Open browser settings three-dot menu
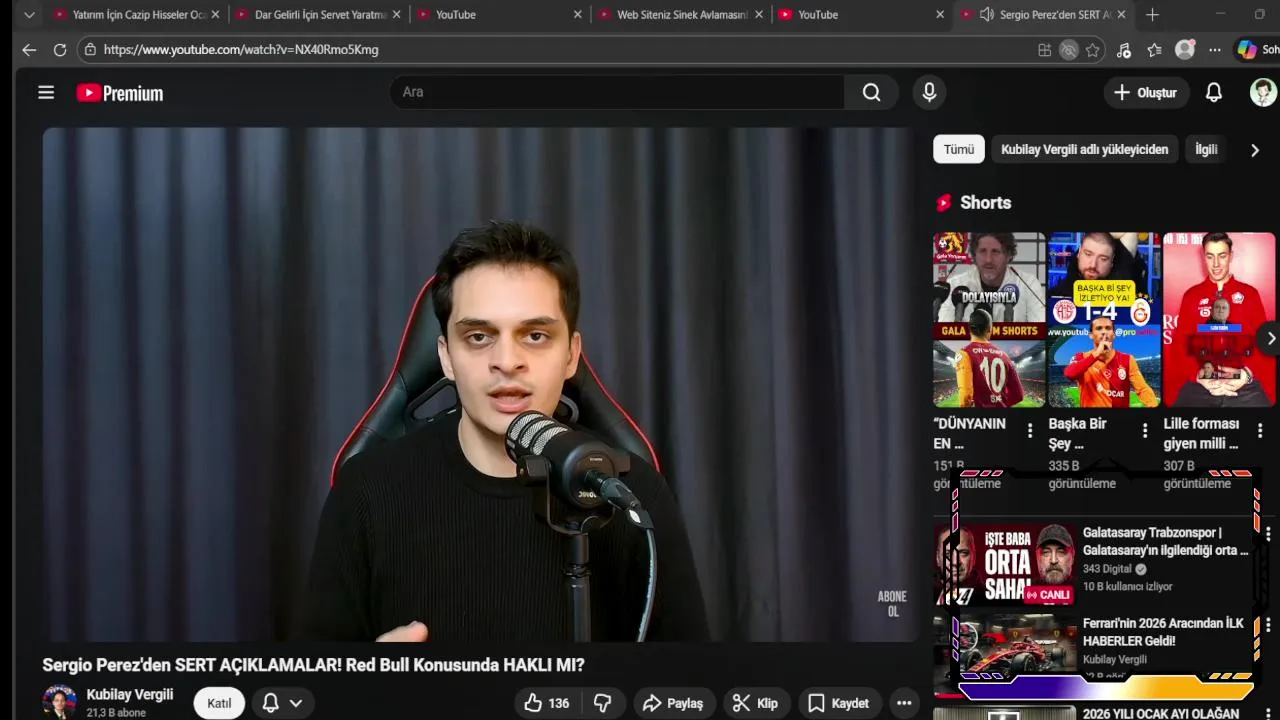The height and width of the screenshot is (720, 1280). (1215, 50)
